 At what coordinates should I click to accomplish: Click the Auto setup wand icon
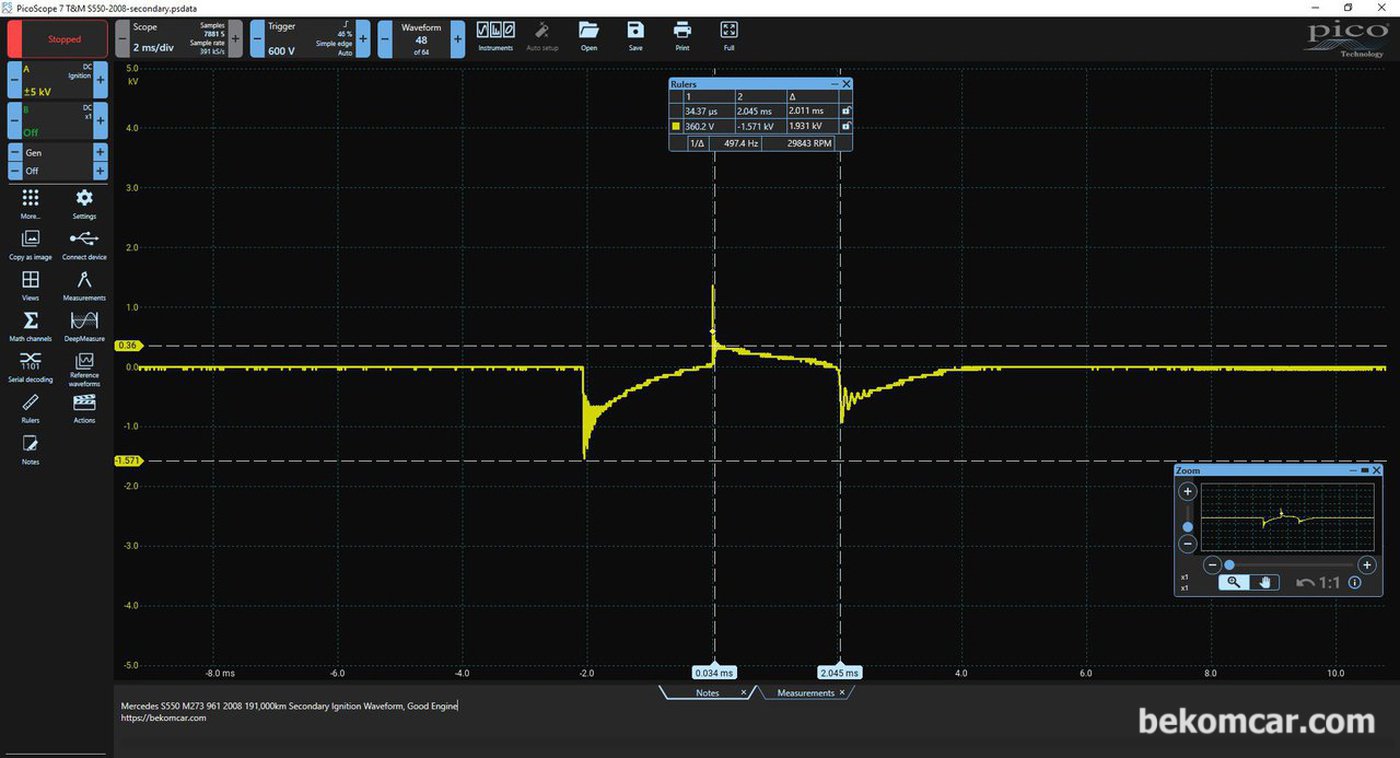[542, 36]
